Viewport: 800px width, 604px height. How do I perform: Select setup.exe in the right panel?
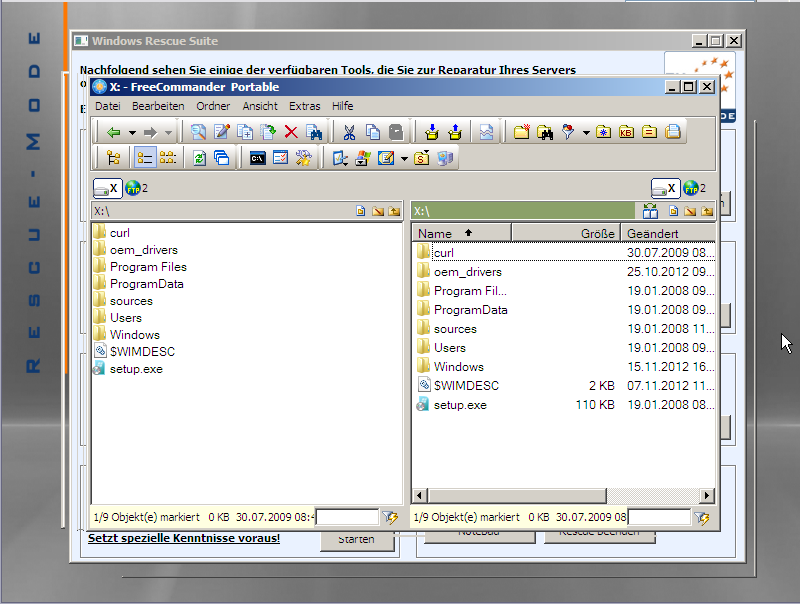[x=460, y=405]
